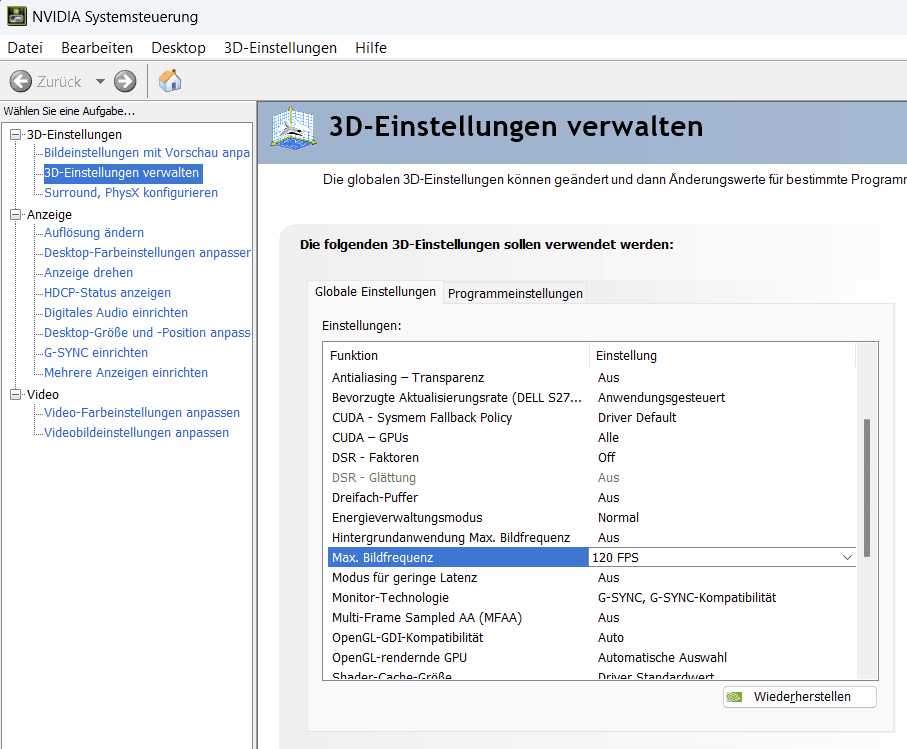This screenshot has height=749, width=907.
Task: Click the 3D settings header cube icon
Action: pyautogui.click(x=294, y=128)
